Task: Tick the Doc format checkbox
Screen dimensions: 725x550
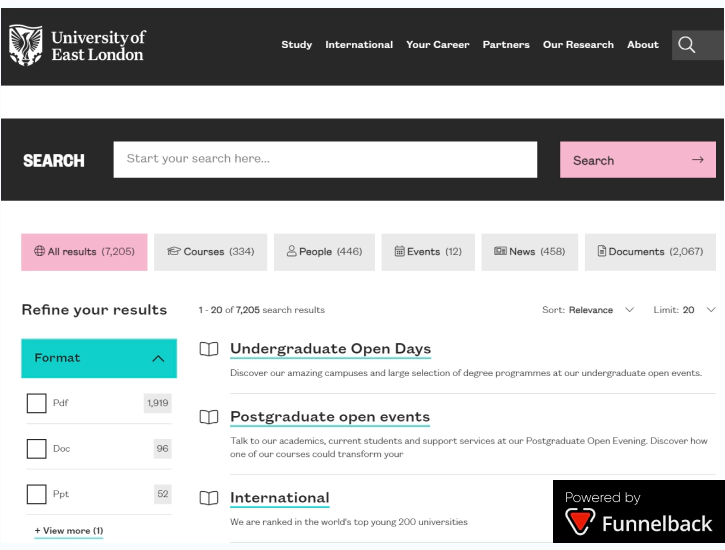Action: click(37, 449)
